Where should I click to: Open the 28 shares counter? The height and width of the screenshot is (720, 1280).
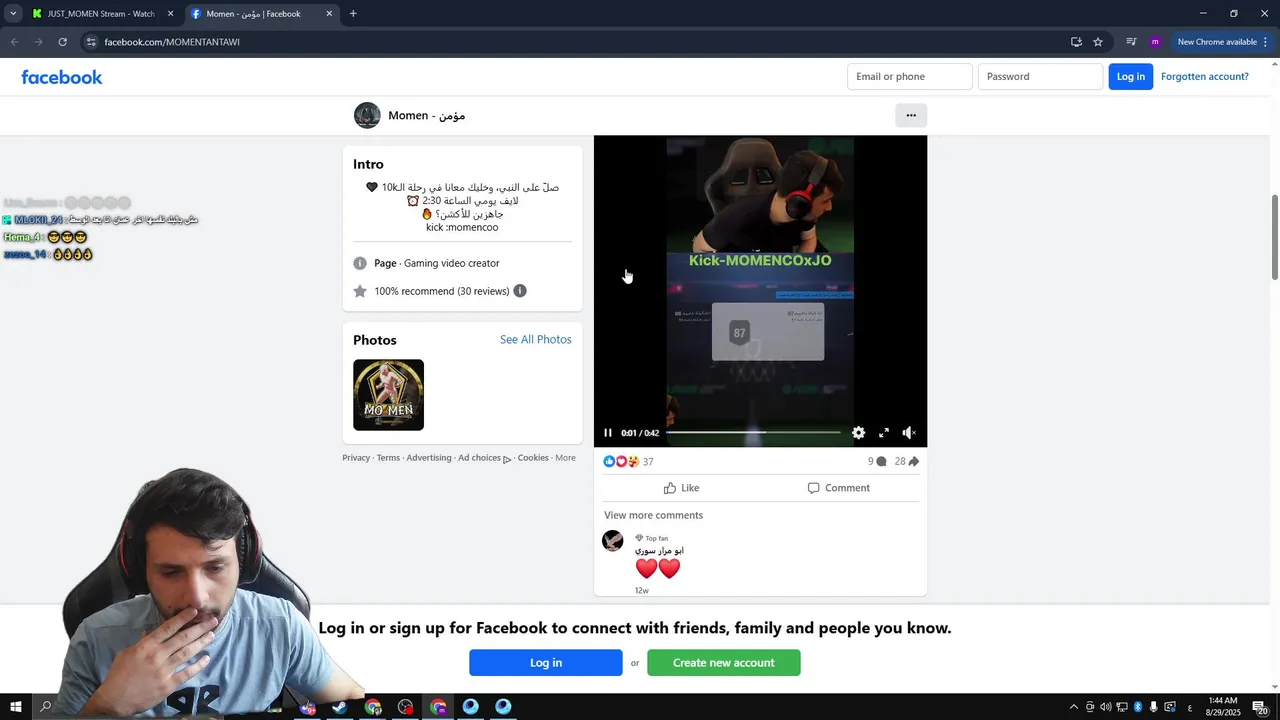tap(907, 462)
